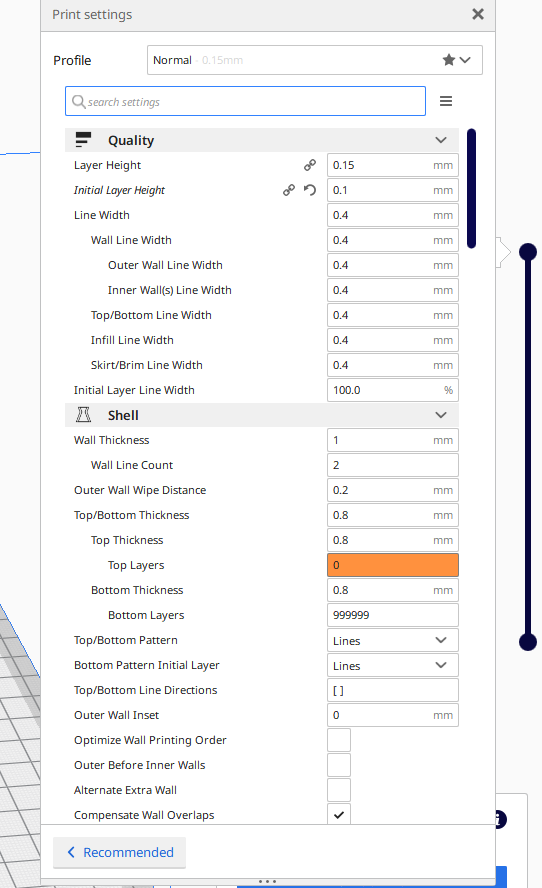Collapse the Shell section chevron
Image resolution: width=542 pixels, height=888 pixels.
click(441, 415)
